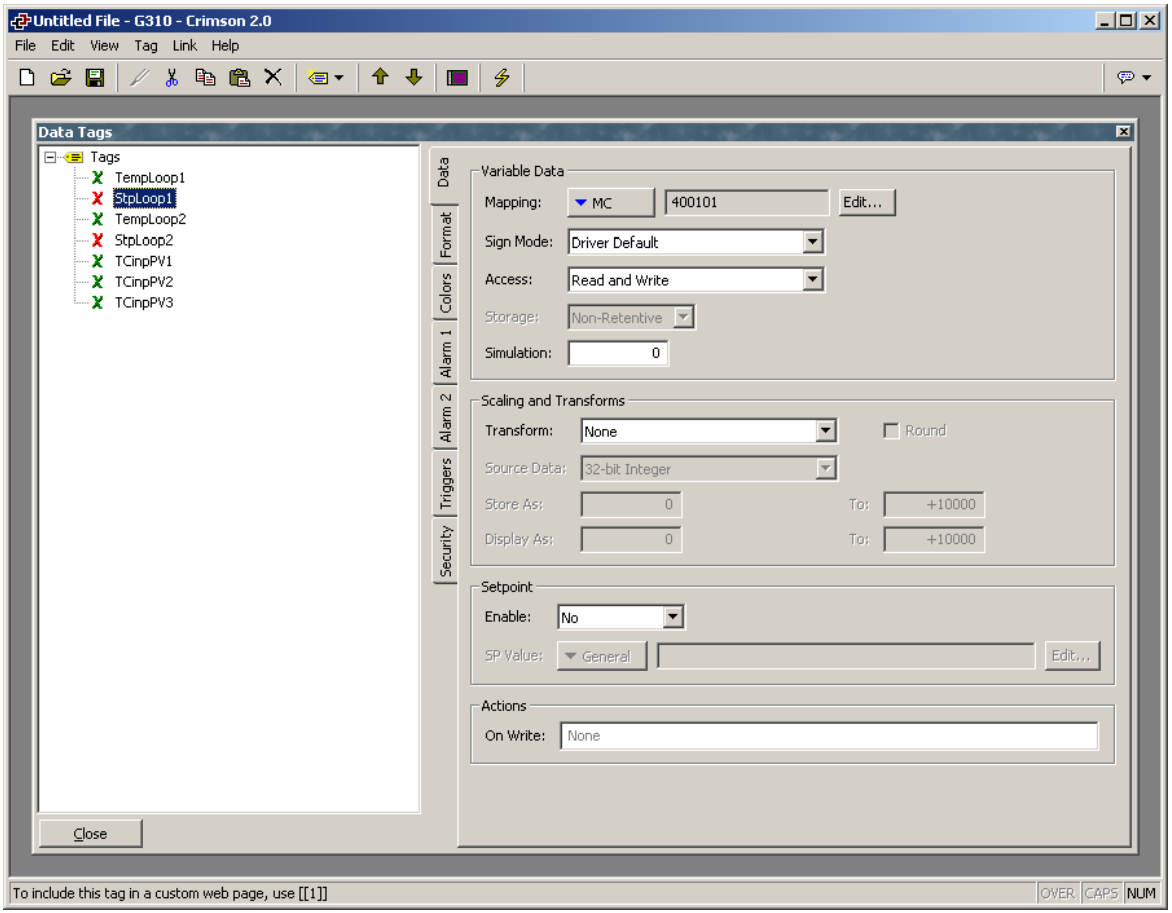Click the SP Value General dropdown button
The width and height of the screenshot is (1172, 913).
click(602, 657)
